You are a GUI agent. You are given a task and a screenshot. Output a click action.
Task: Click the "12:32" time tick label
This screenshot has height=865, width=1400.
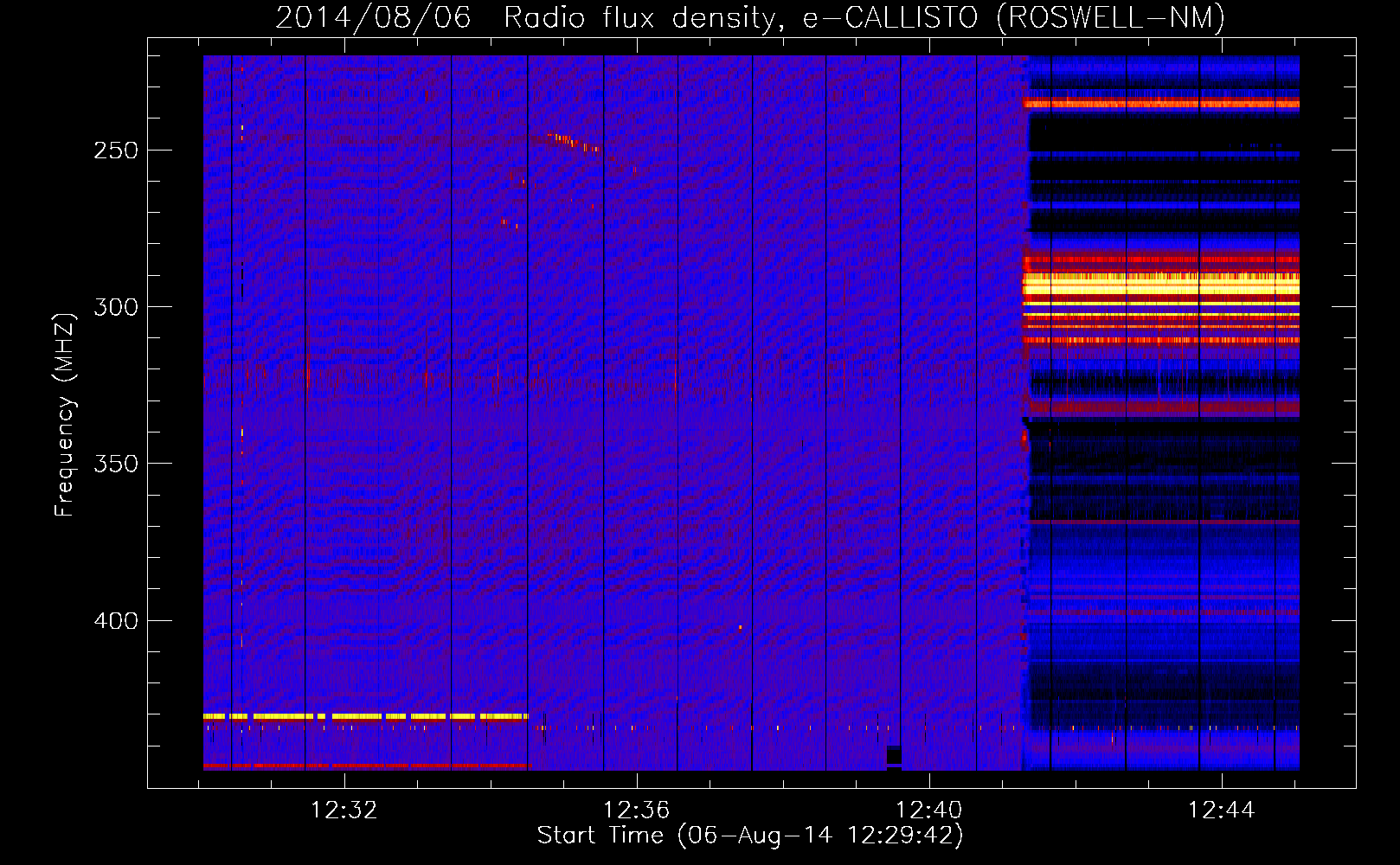point(344,811)
